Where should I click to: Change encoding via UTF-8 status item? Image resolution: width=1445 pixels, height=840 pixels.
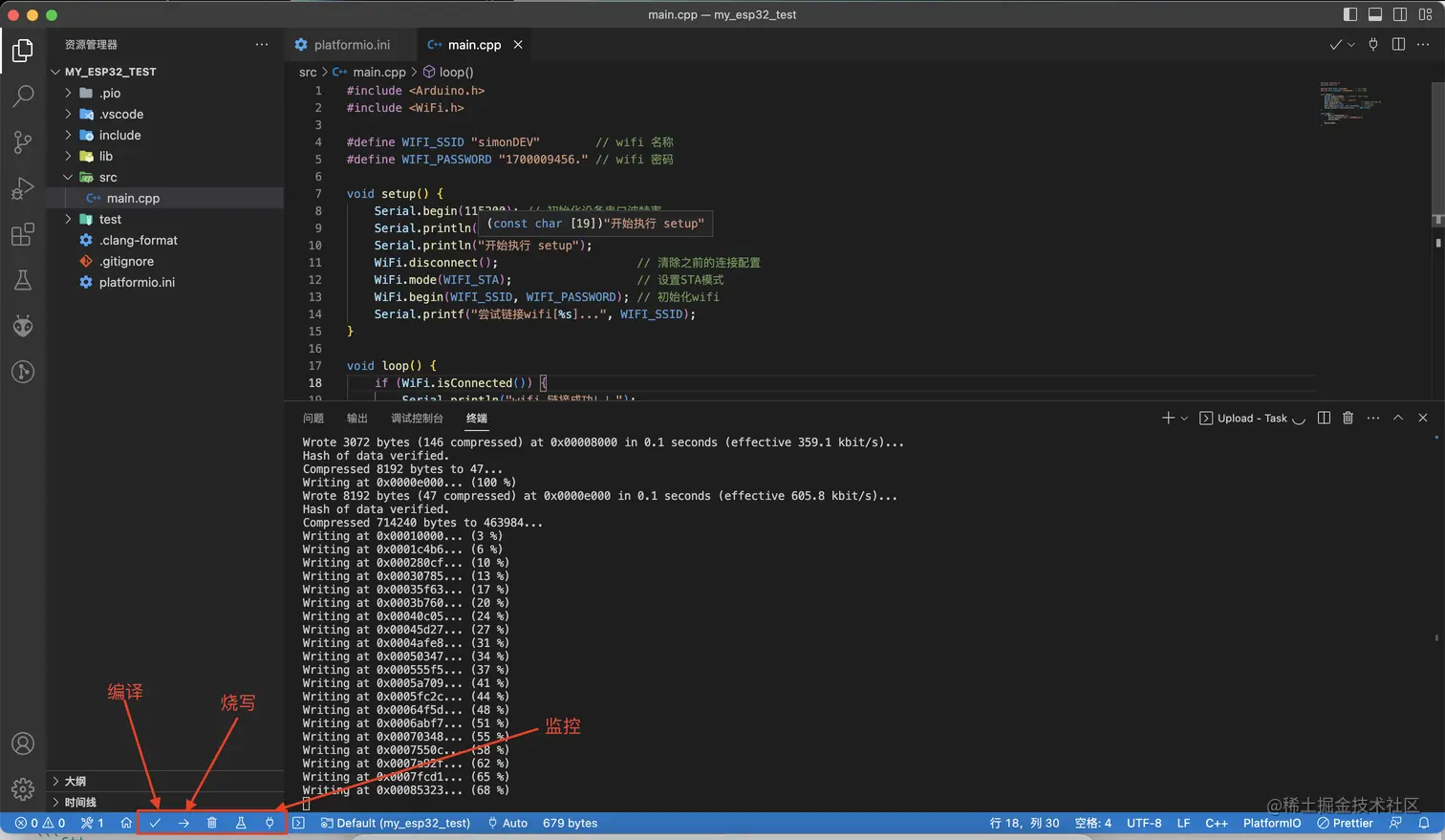(x=1144, y=823)
